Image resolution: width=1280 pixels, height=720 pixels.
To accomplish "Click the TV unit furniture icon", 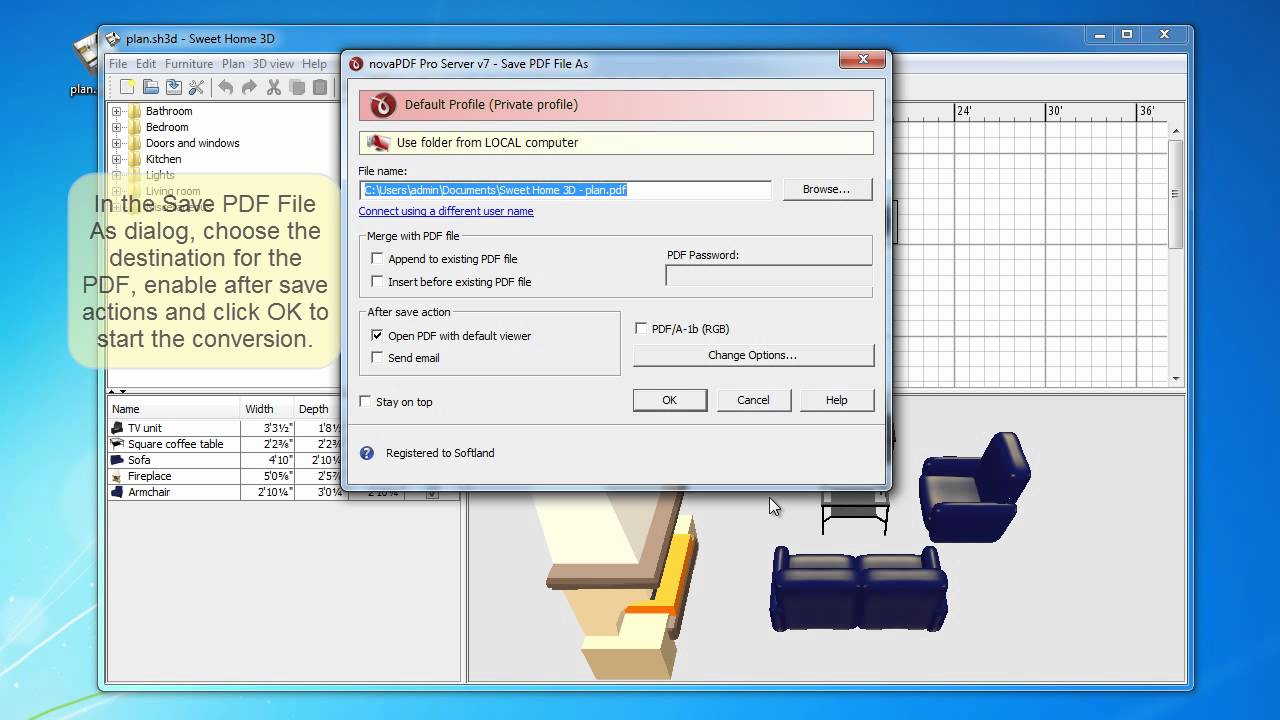I will tap(117, 428).
